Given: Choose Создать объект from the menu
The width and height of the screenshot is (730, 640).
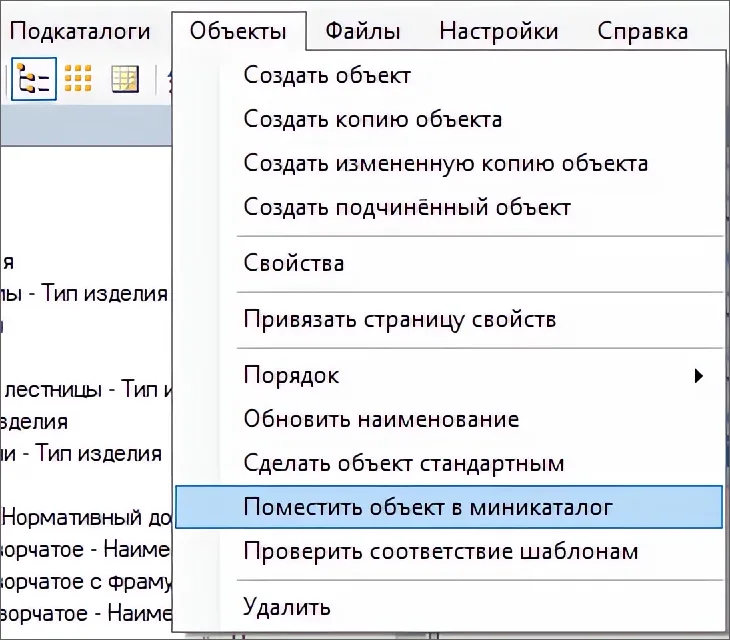Looking at the screenshot, I should (327, 76).
